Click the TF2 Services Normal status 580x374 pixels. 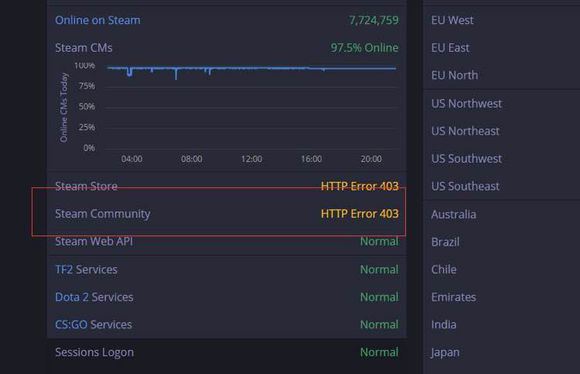pos(379,269)
